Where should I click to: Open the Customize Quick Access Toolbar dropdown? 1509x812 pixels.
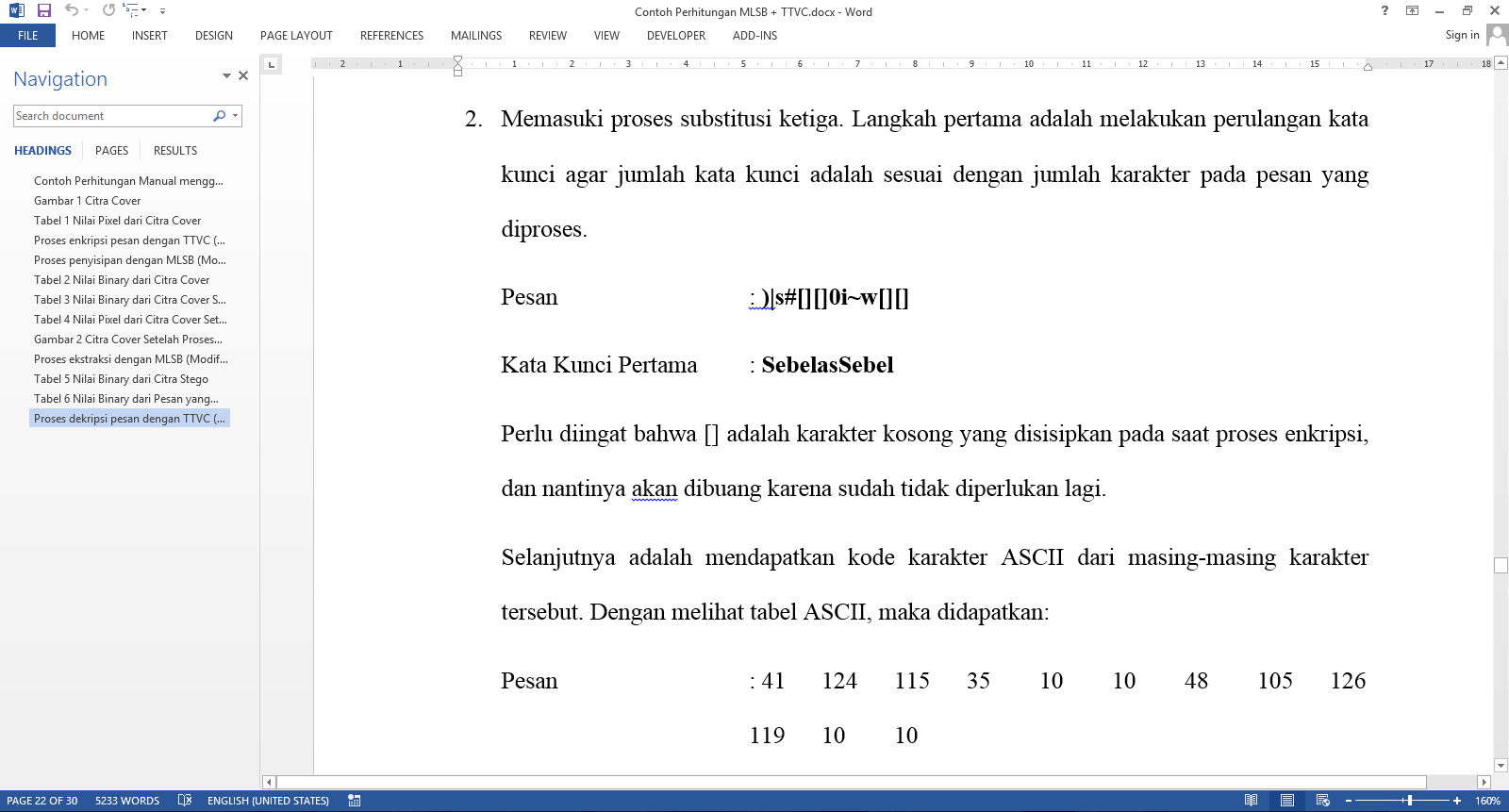(x=162, y=11)
